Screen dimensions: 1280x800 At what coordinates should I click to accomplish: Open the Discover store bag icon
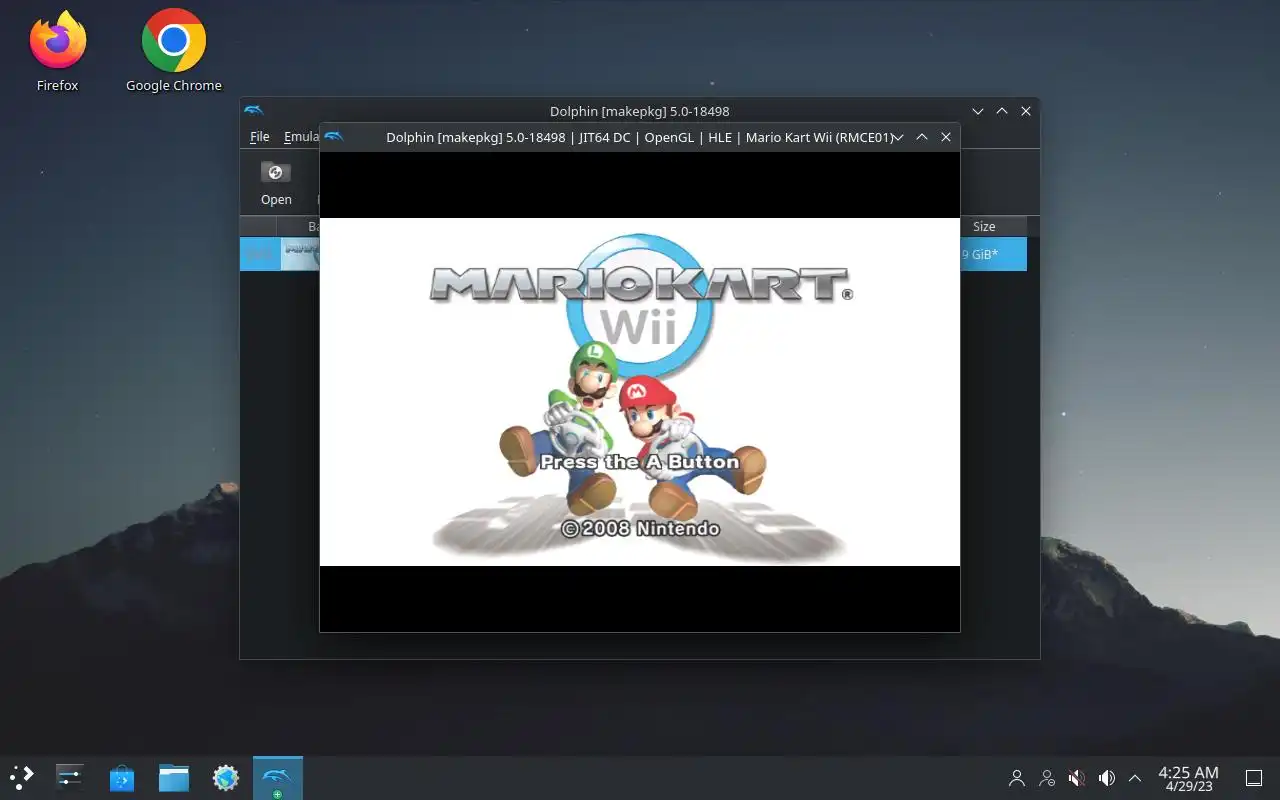click(122, 777)
